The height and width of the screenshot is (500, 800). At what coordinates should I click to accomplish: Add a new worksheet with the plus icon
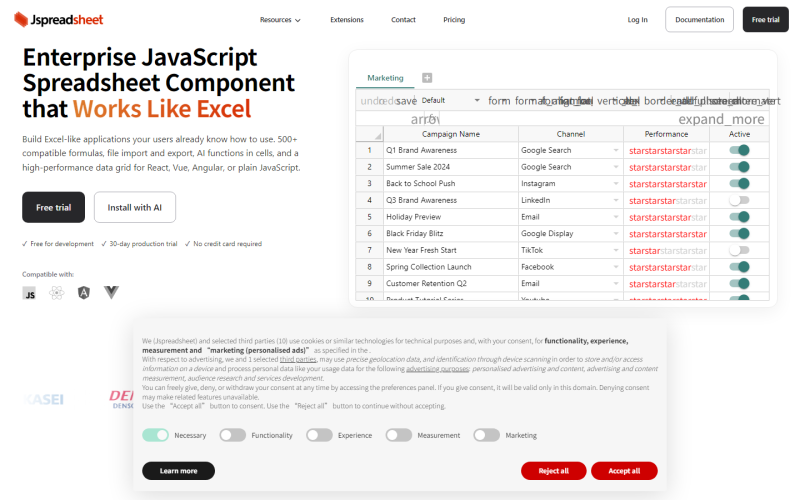pyautogui.click(x=427, y=78)
